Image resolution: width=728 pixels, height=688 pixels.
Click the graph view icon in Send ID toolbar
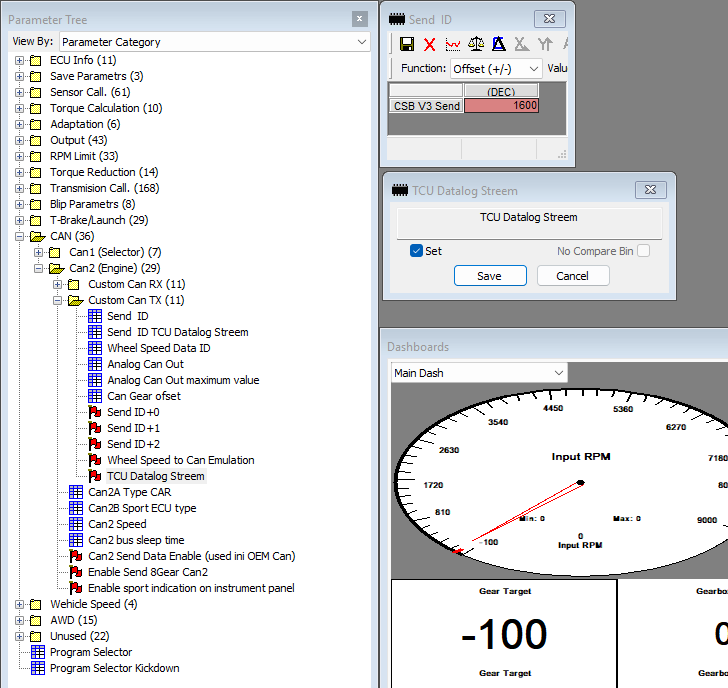(453, 44)
